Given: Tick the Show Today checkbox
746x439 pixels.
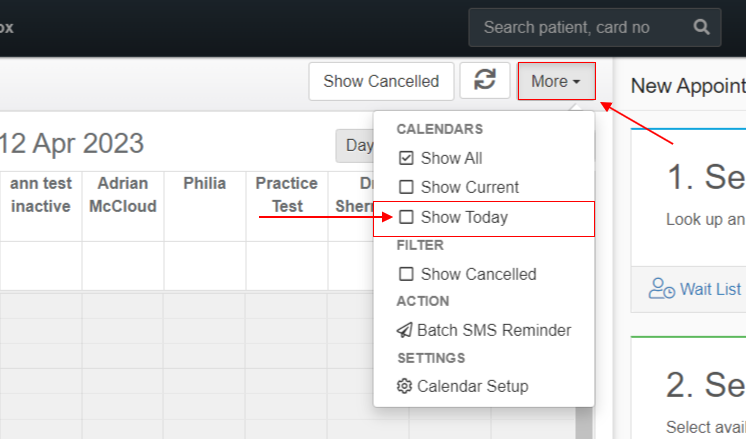Looking at the screenshot, I should (406, 217).
